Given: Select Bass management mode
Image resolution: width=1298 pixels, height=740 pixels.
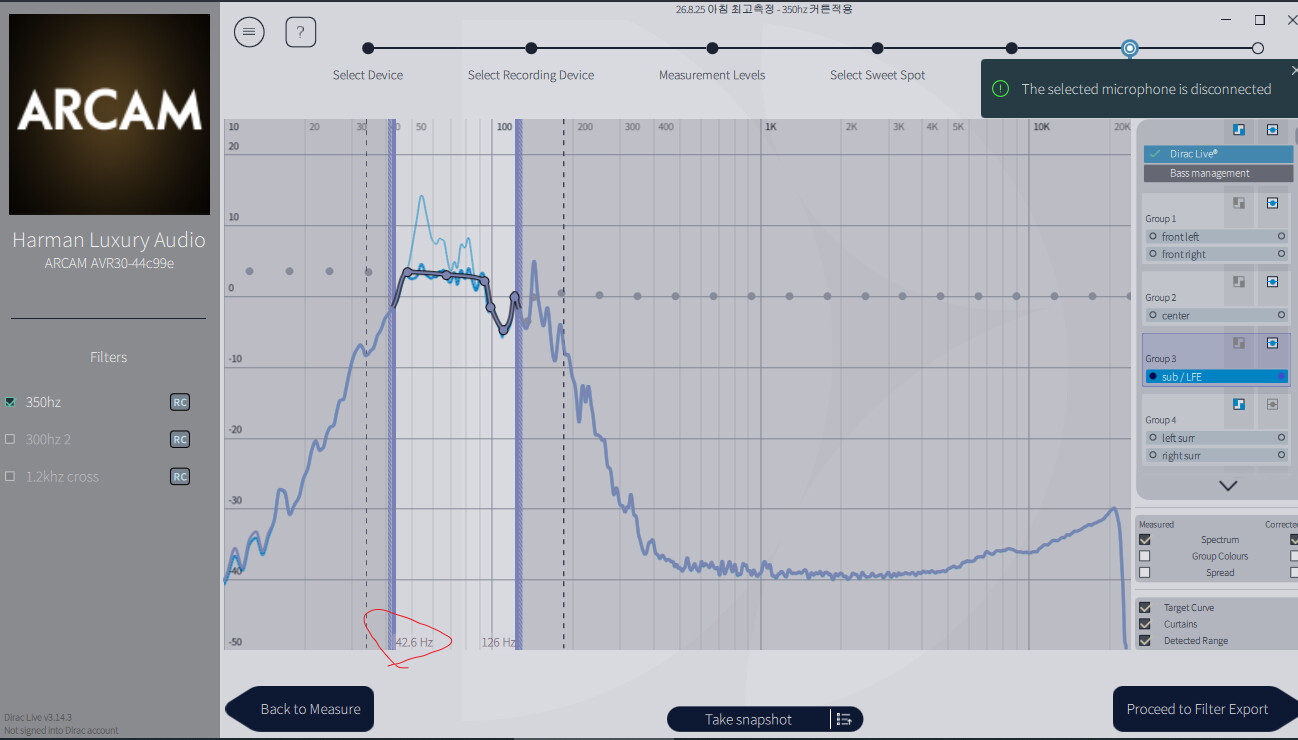Looking at the screenshot, I should (1218, 173).
